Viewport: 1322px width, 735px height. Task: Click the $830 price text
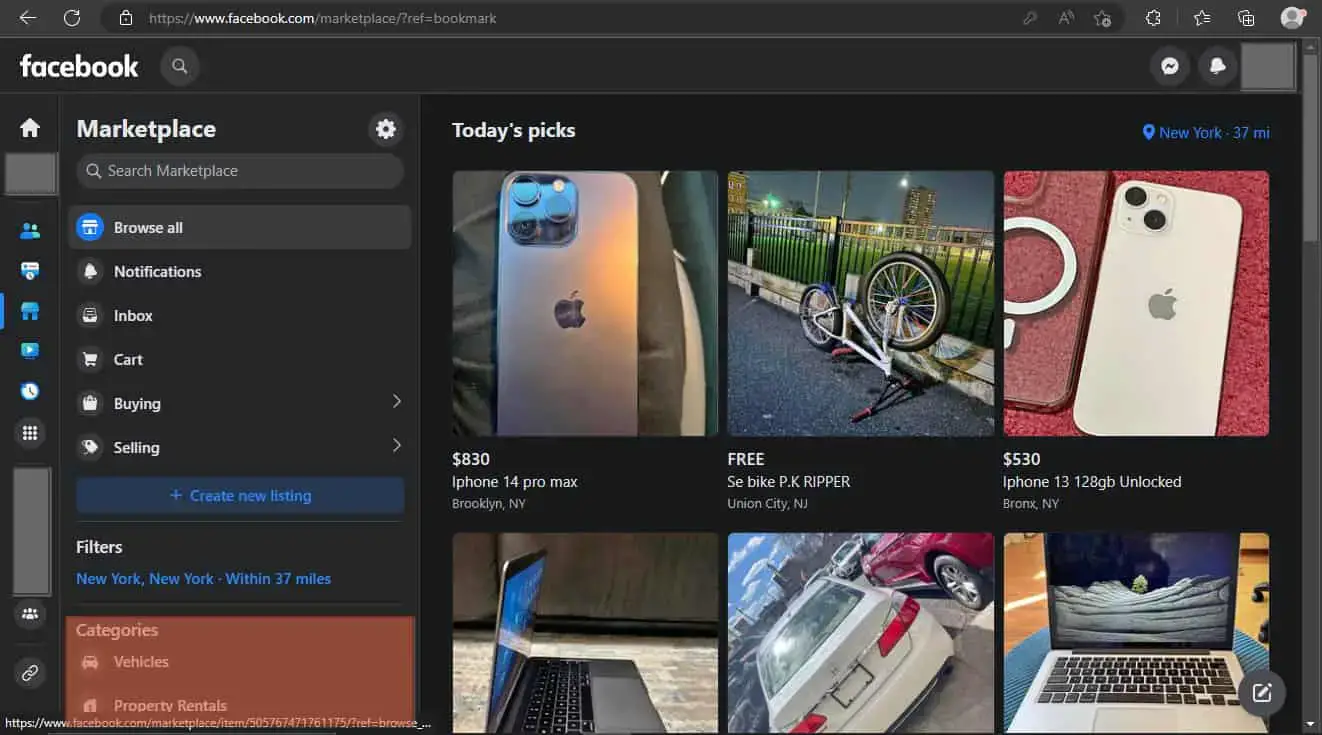click(x=471, y=459)
